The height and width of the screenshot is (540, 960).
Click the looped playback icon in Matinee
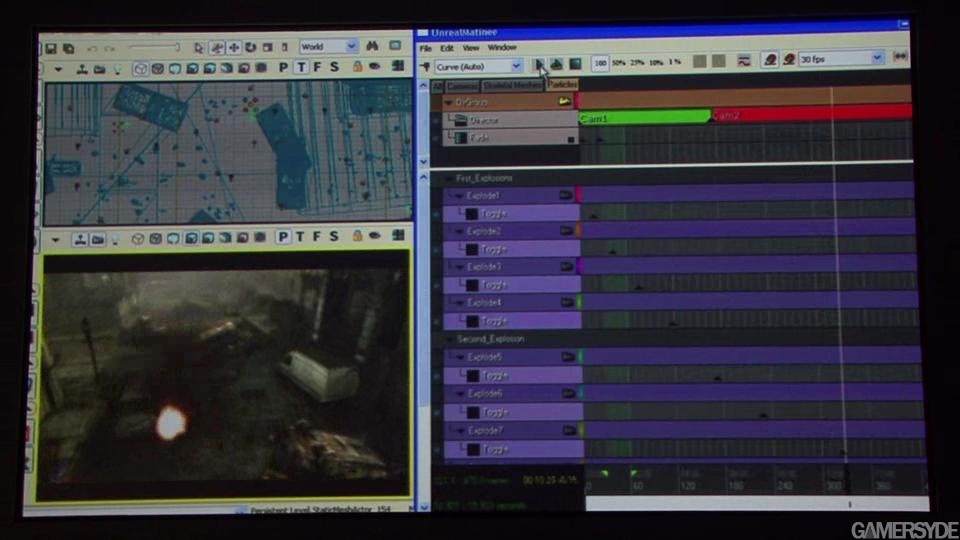[557, 64]
